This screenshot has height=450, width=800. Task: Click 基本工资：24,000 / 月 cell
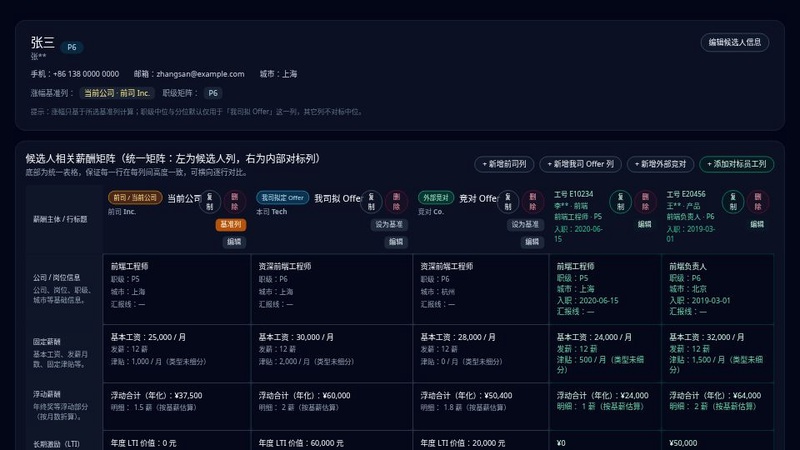tap(605, 353)
